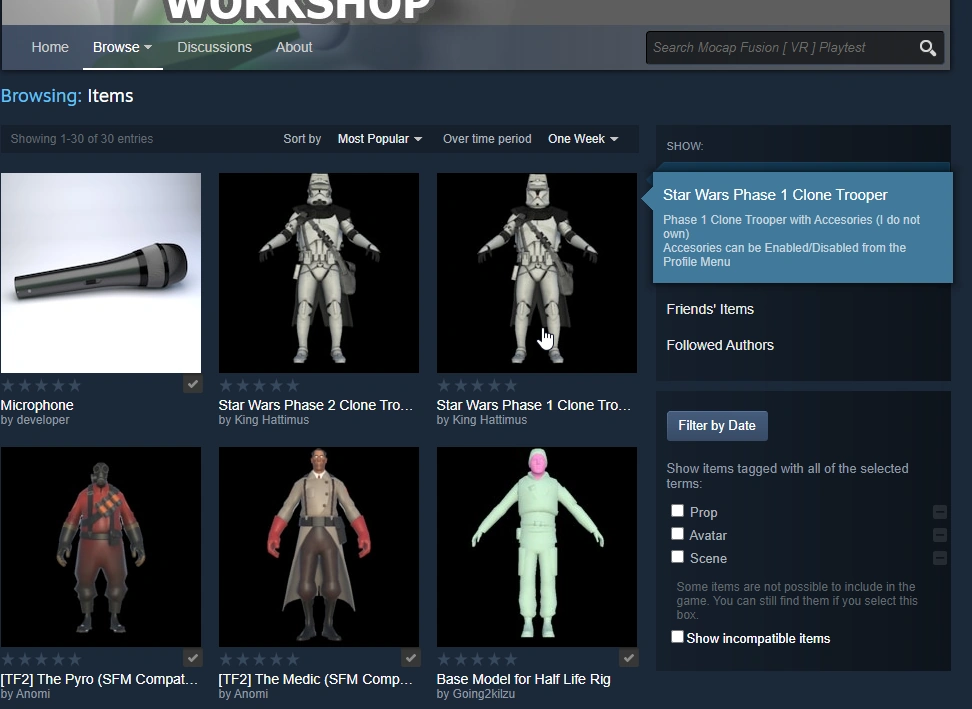Open Microphone item title link
This screenshot has width=972, height=709.
coord(37,405)
